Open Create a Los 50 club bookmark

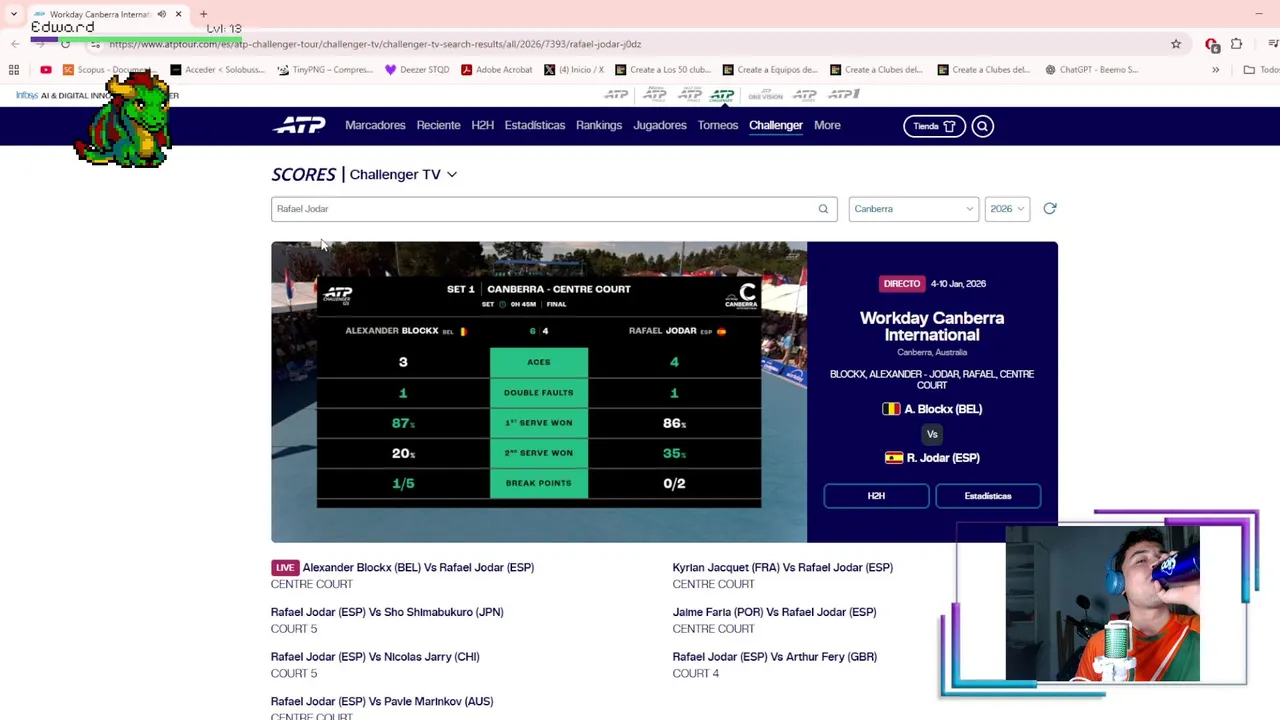point(662,70)
